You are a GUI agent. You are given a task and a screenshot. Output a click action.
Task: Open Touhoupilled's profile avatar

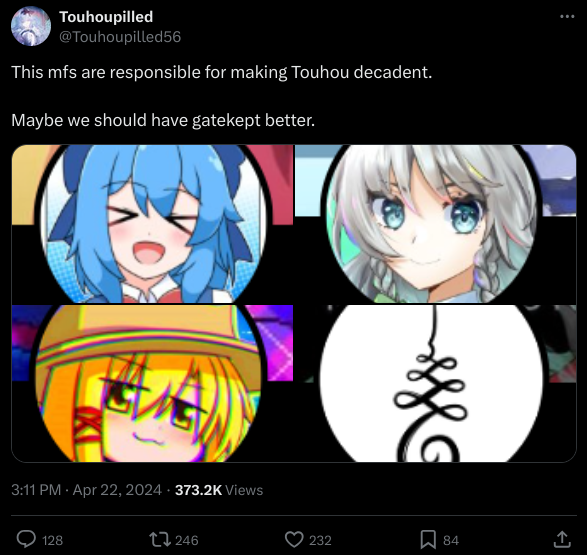(31, 26)
